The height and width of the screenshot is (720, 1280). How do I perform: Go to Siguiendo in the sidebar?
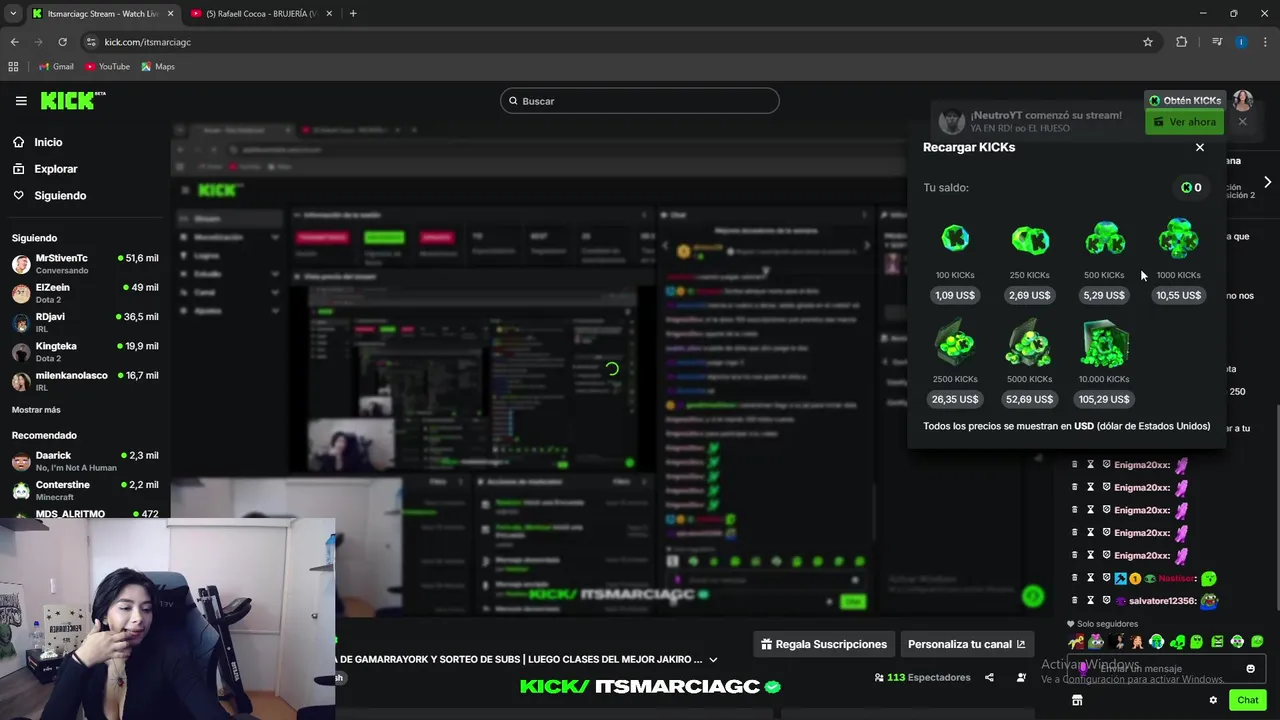tap(49, 196)
